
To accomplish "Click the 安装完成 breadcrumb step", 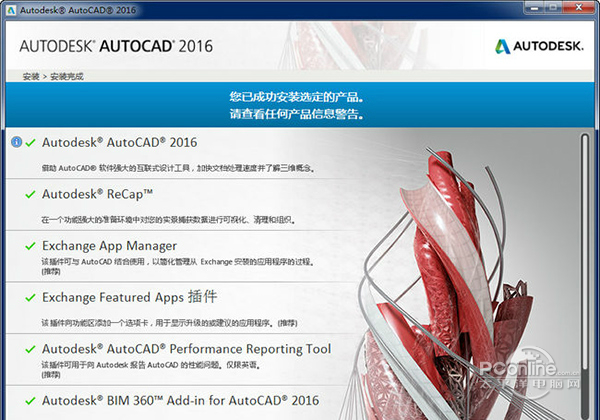I will tap(67, 77).
